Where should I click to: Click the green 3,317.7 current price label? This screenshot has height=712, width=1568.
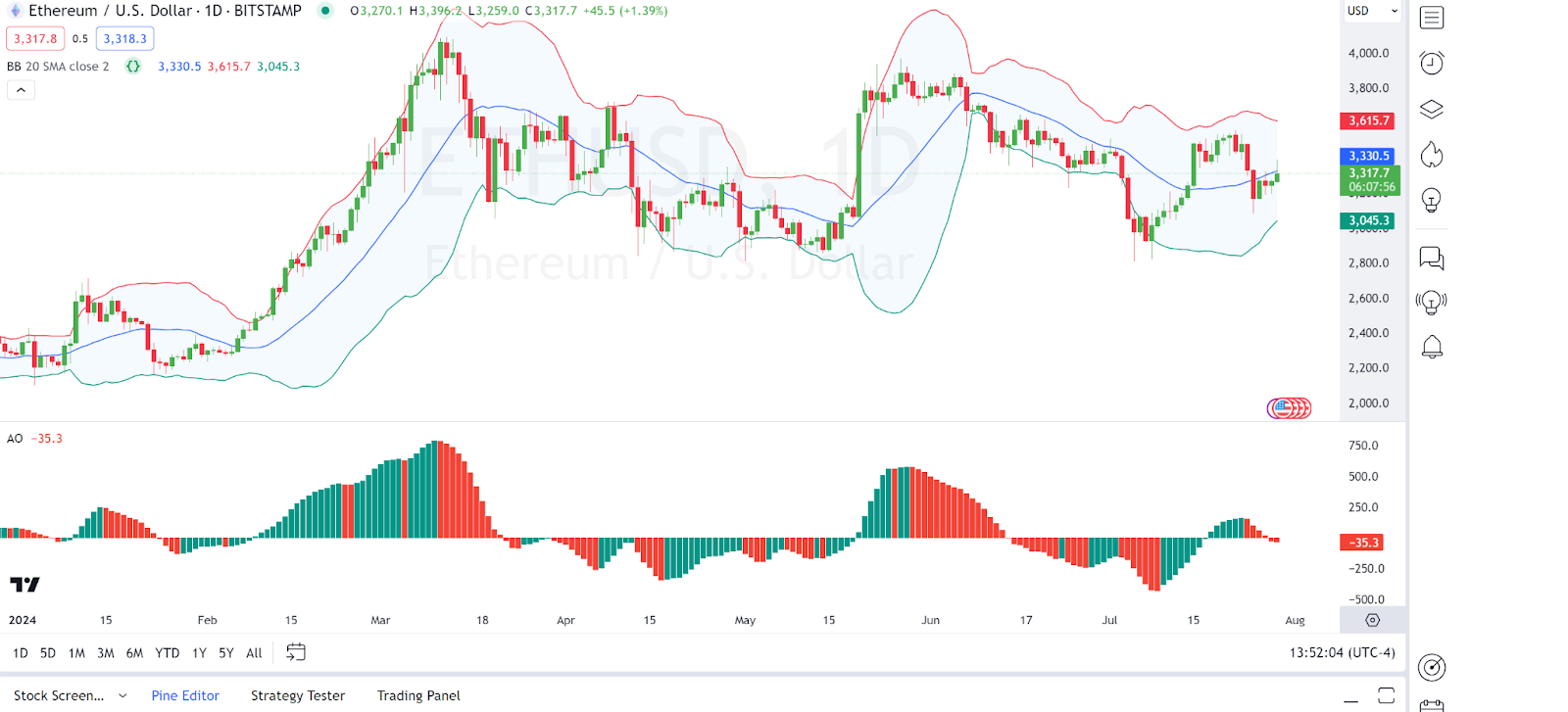(1369, 179)
